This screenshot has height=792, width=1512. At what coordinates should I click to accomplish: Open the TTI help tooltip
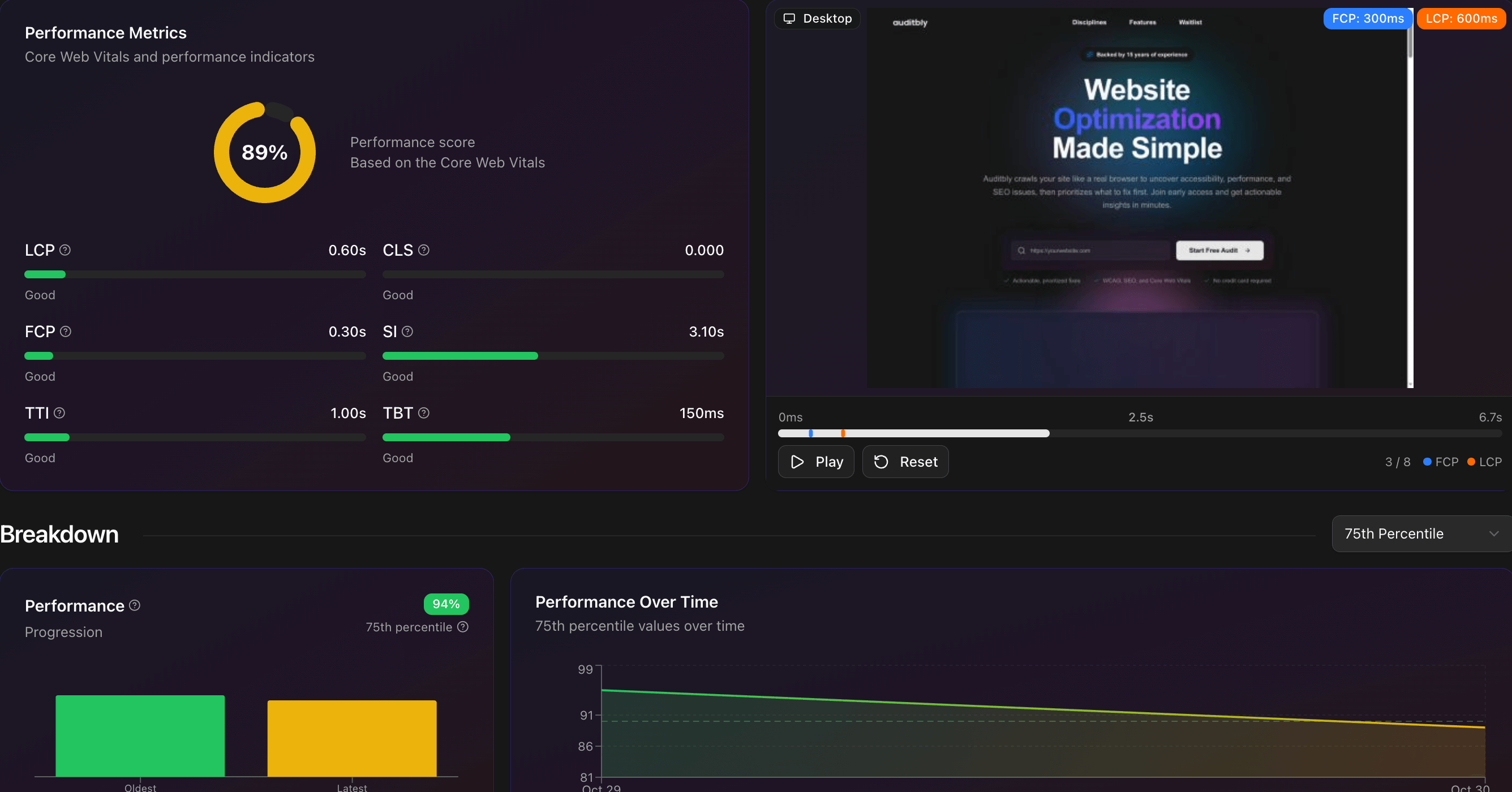[x=61, y=413]
